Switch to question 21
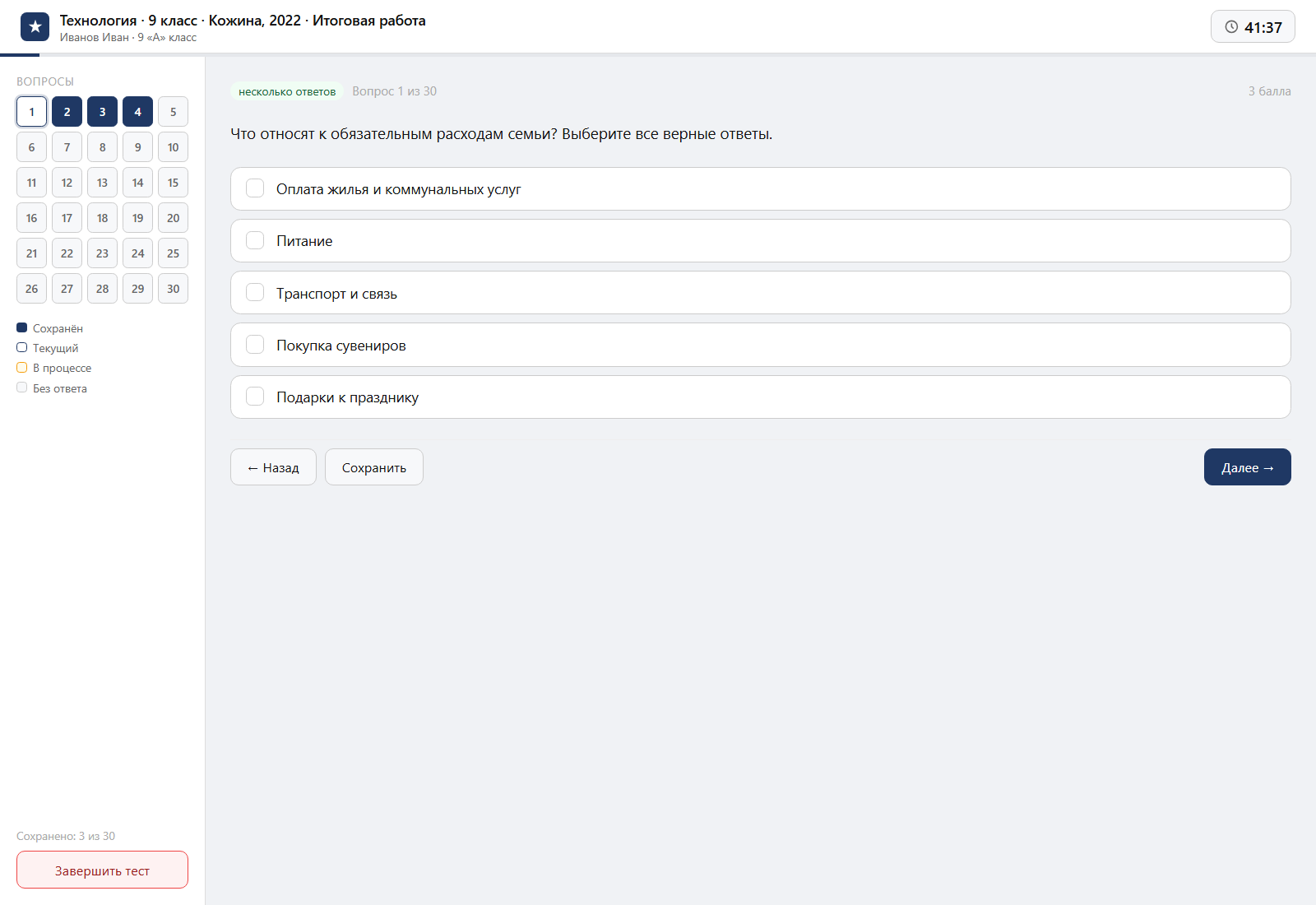Image resolution: width=1316 pixels, height=905 pixels. click(31, 253)
